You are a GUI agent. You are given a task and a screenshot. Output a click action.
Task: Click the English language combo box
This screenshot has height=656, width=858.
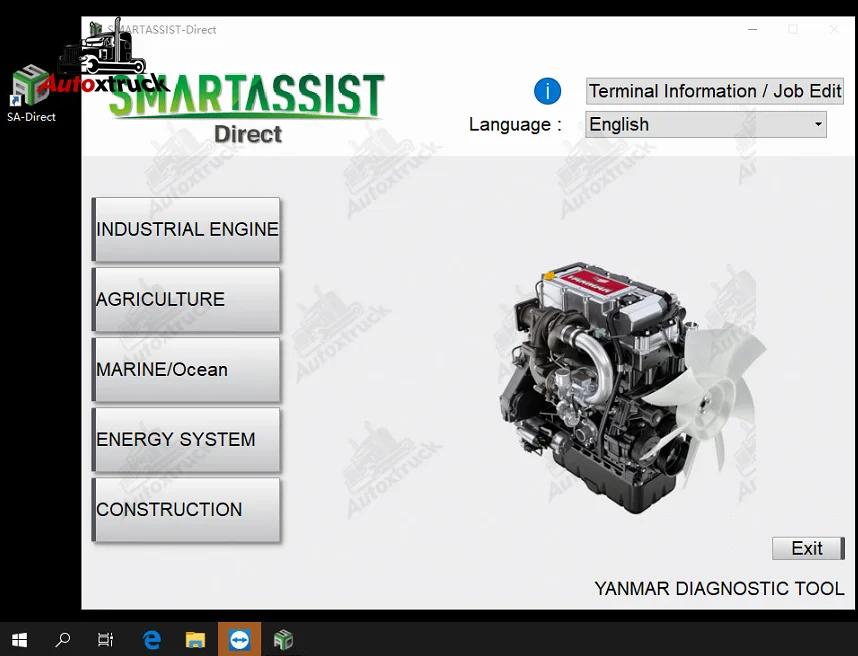point(706,124)
